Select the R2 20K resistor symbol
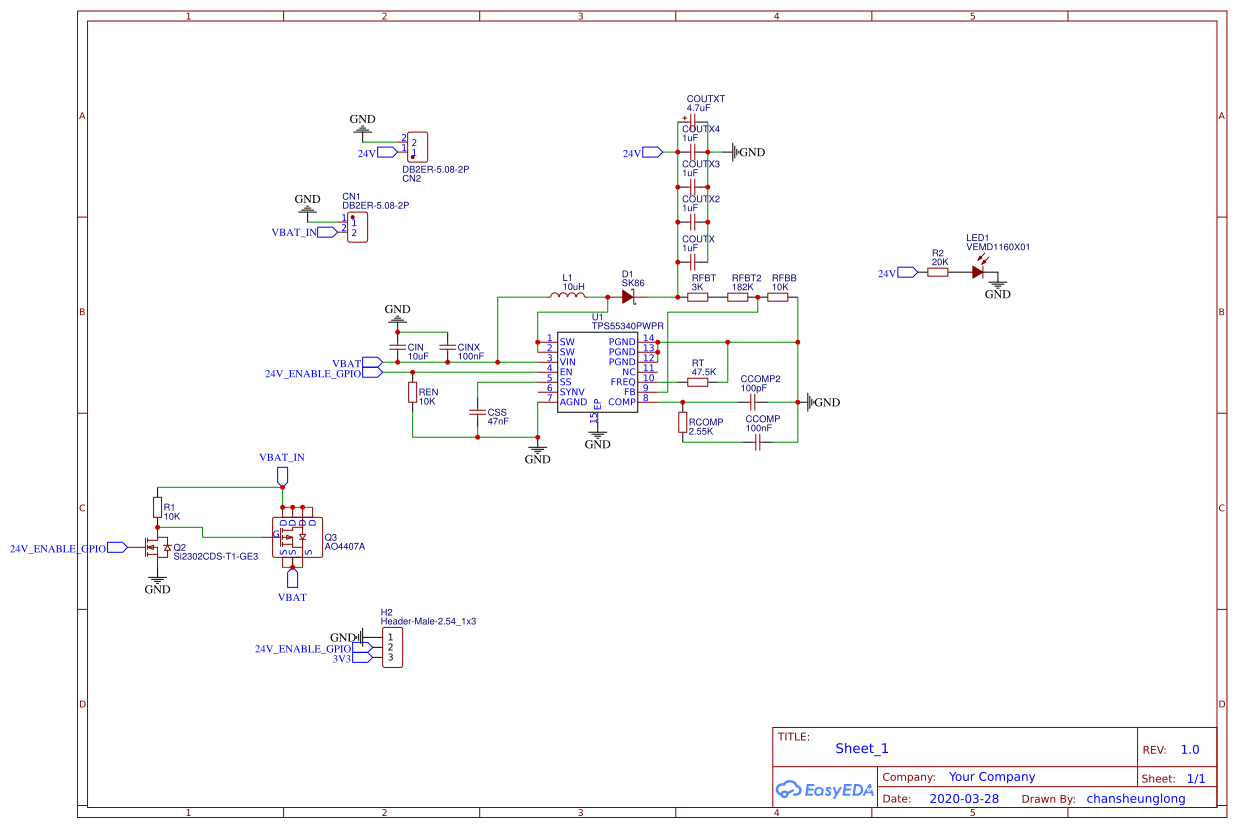 point(938,272)
